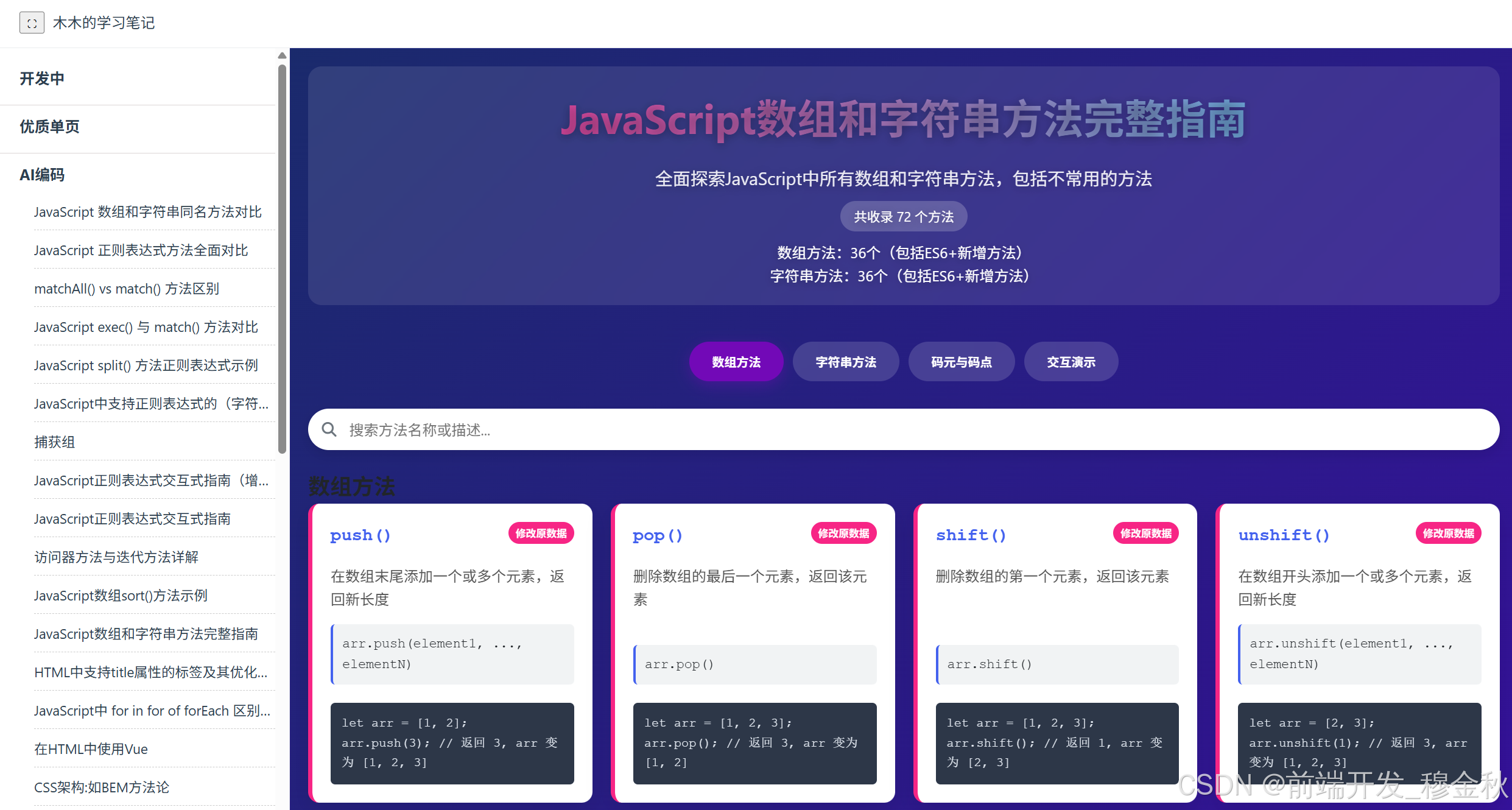This screenshot has height=810, width=1512.
Task: Click the fullscreen toggle icon near site title
Action: (32, 23)
